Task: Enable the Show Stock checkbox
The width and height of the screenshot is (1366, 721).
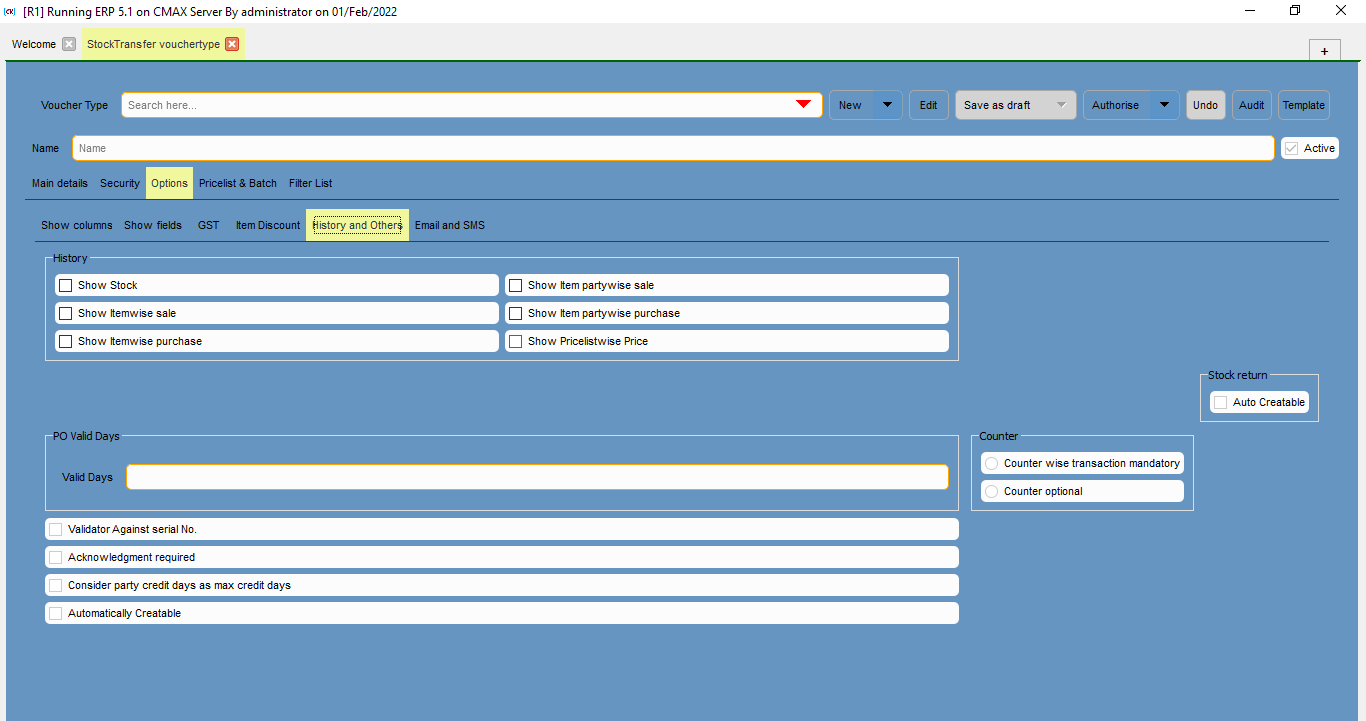Action: pos(66,285)
